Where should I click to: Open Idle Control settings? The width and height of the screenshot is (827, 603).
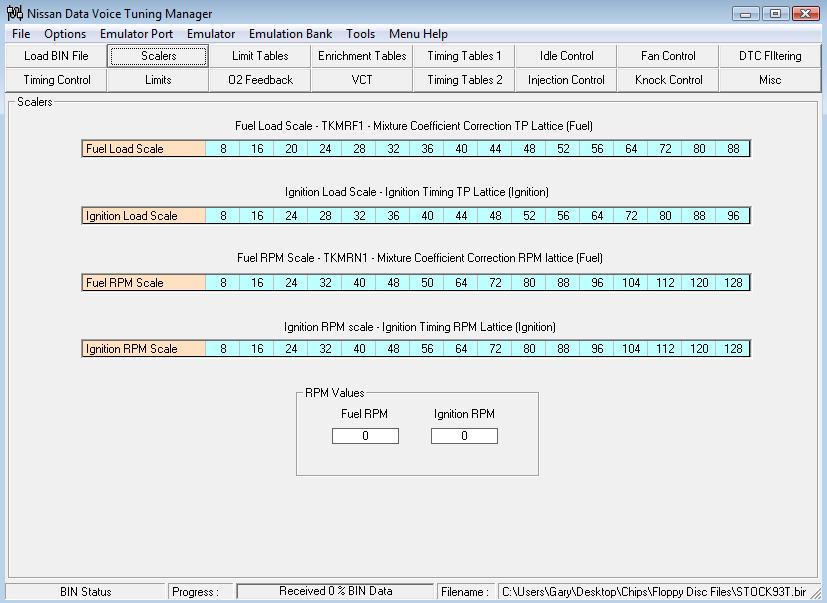566,56
